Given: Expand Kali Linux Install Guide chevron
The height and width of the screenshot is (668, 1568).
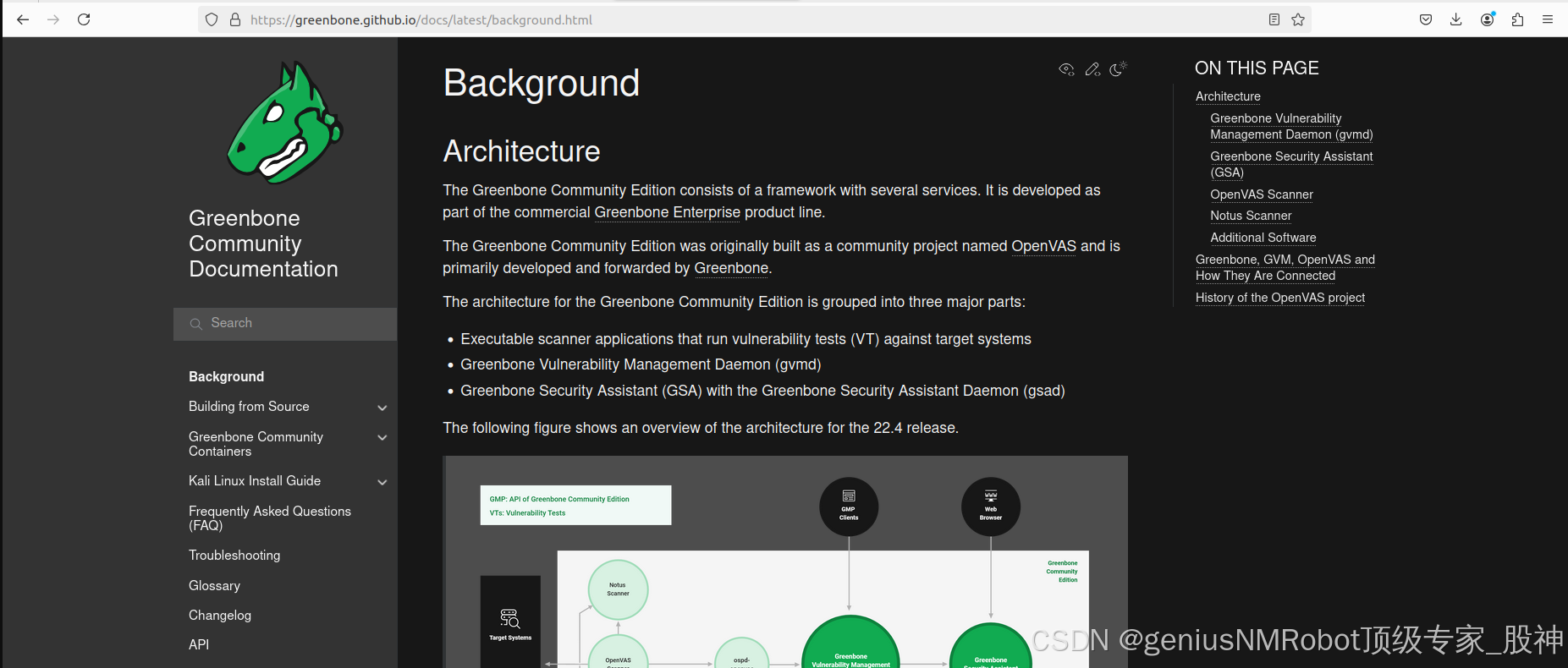Looking at the screenshot, I should [x=382, y=482].
